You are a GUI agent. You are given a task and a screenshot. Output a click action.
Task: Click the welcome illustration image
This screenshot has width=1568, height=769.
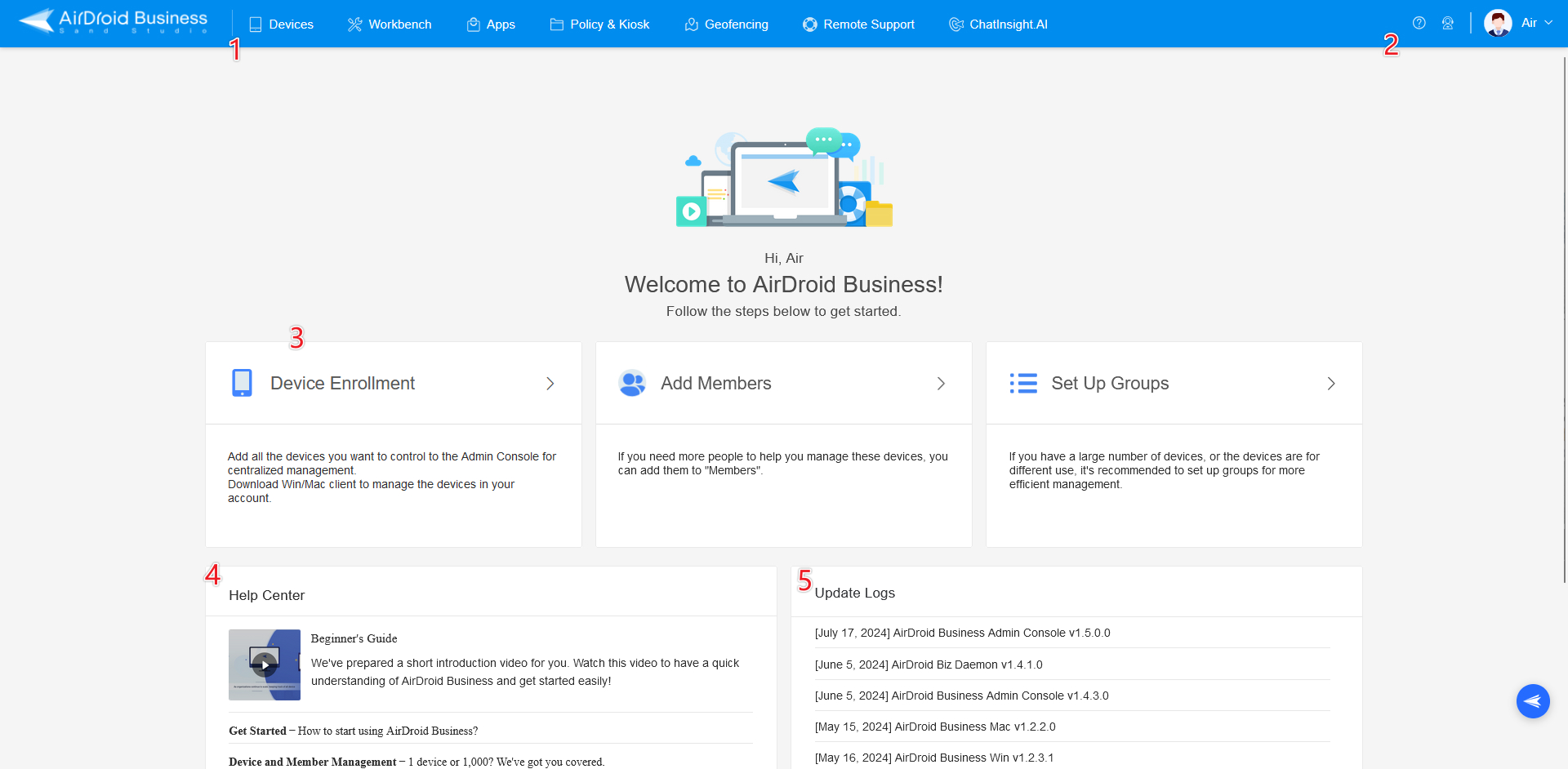(784, 177)
